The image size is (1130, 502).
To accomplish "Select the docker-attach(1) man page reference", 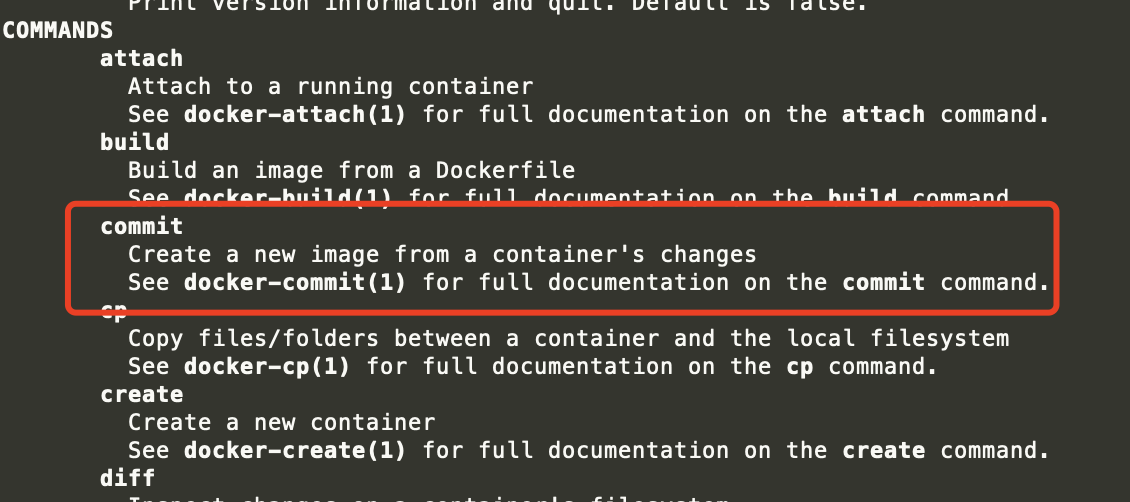I will [x=295, y=114].
